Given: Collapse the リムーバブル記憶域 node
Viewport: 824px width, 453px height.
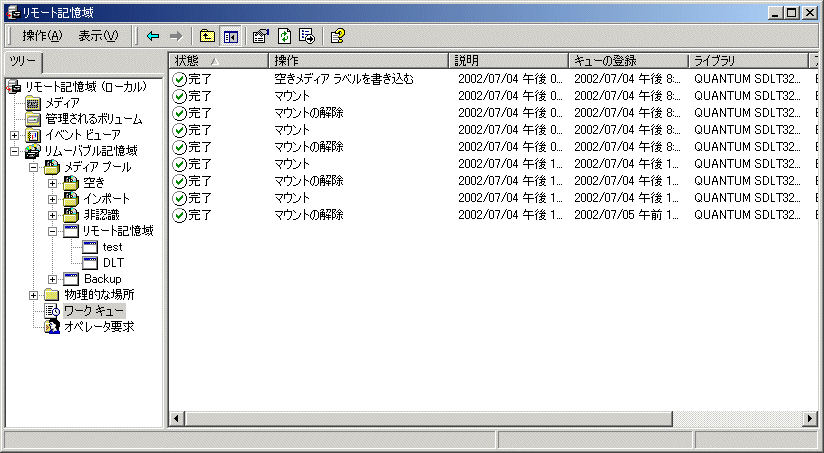Looking at the screenshot, I should pos(15,151).
